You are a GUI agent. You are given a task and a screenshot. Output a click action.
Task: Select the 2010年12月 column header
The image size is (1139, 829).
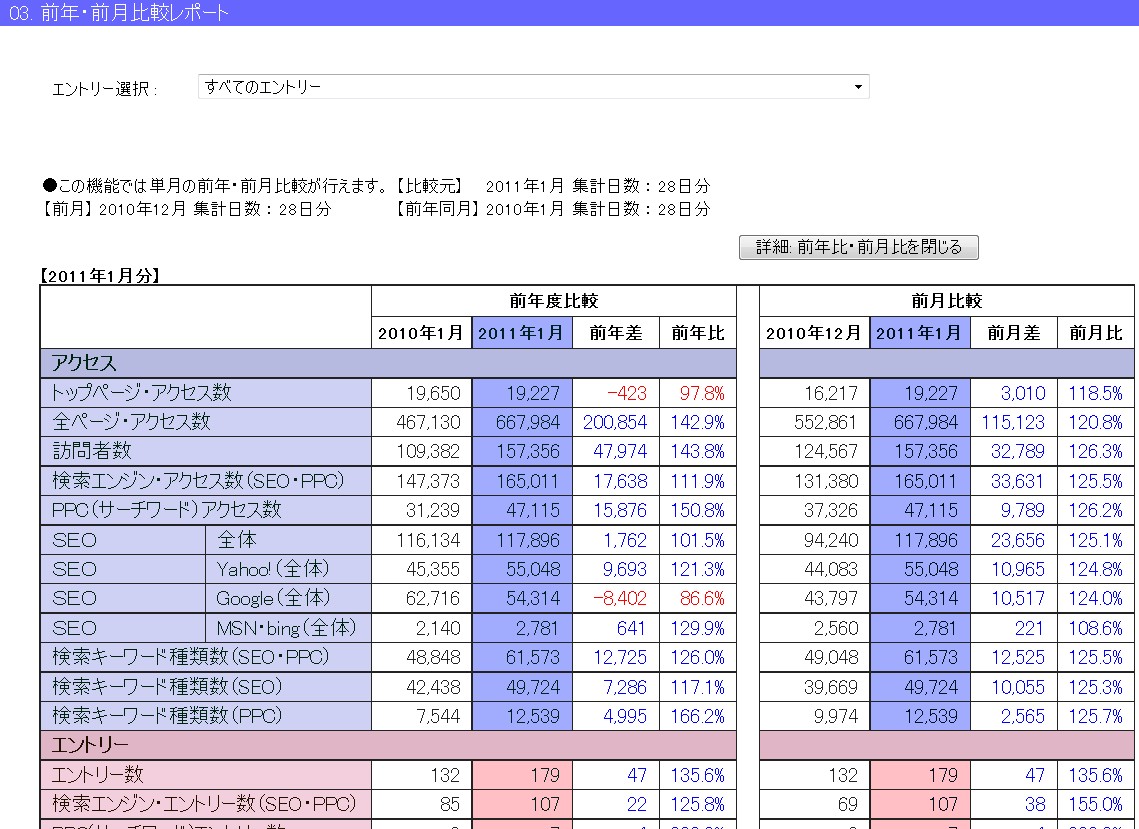(814, 333)
